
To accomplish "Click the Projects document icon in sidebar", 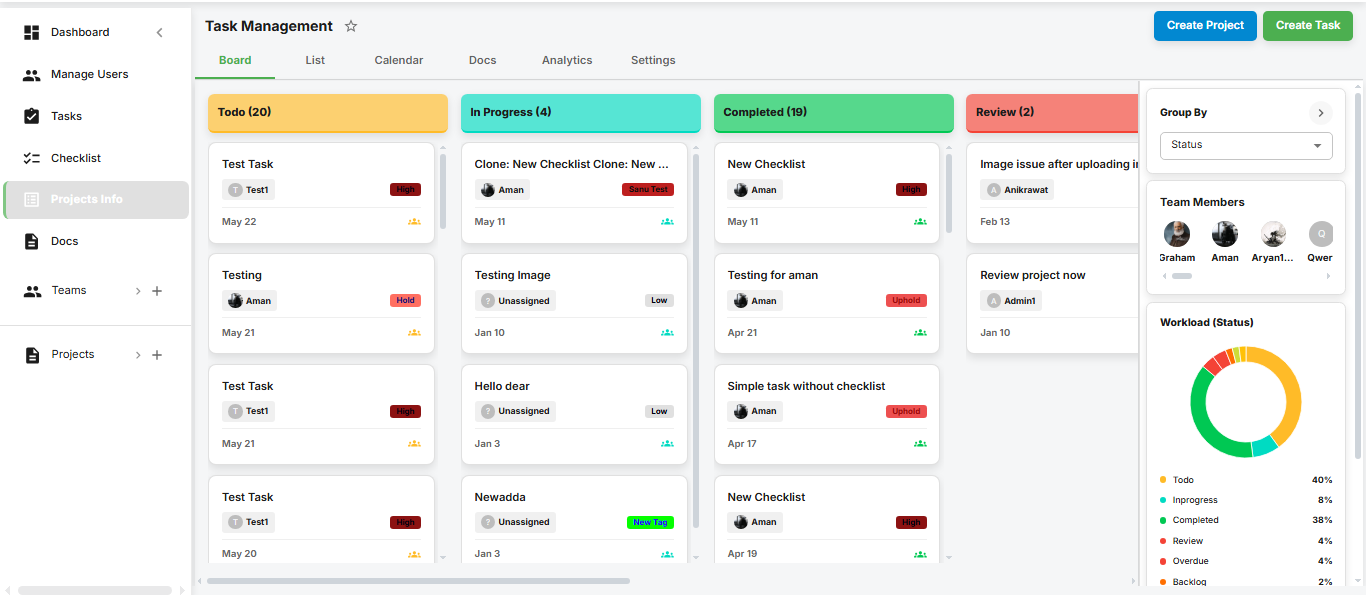I will [32, 355].
